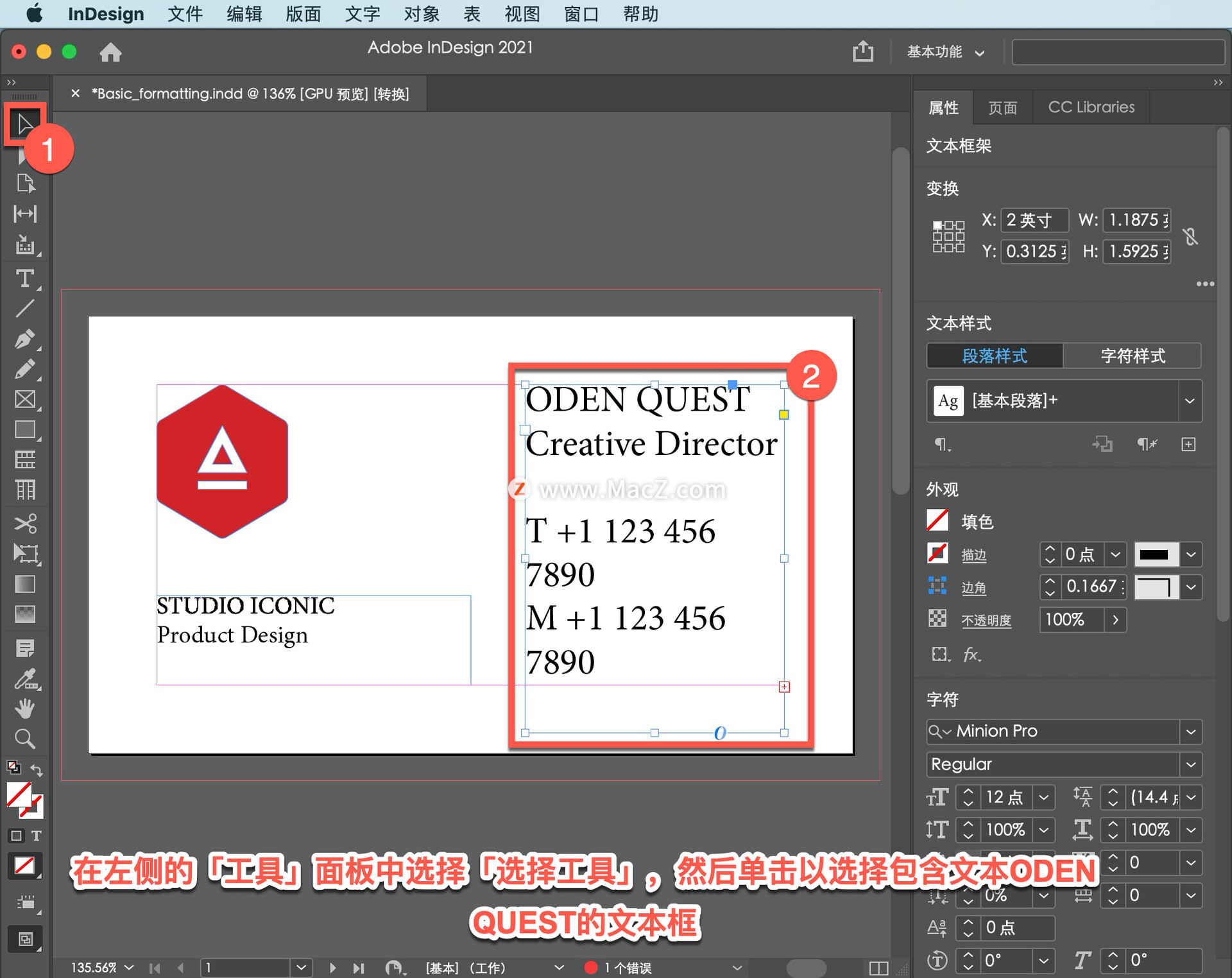Select the Type tool in the toolbar
1232x978 pixels.
click(x=26, y=278)
